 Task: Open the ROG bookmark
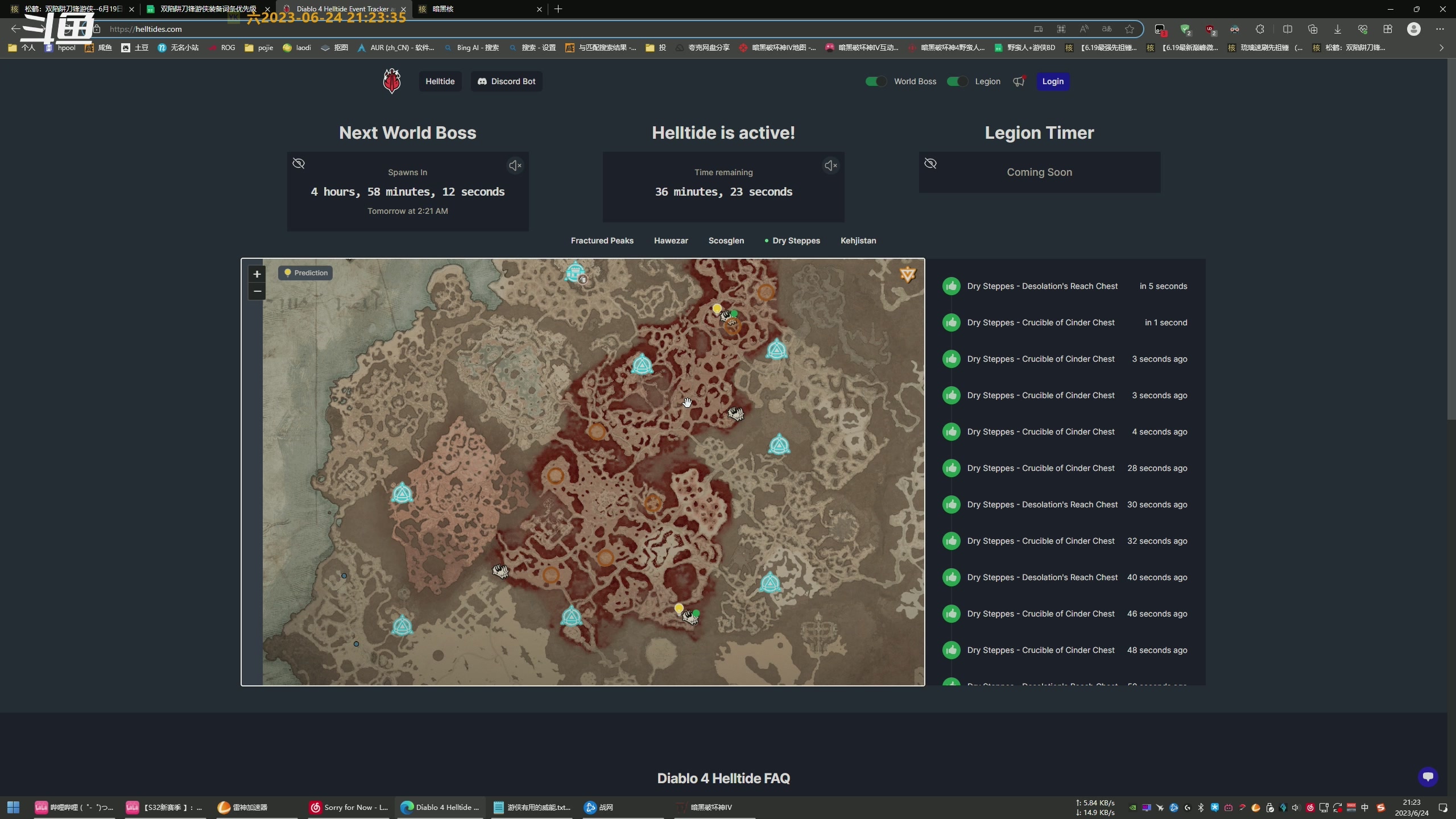pos(222,48)
